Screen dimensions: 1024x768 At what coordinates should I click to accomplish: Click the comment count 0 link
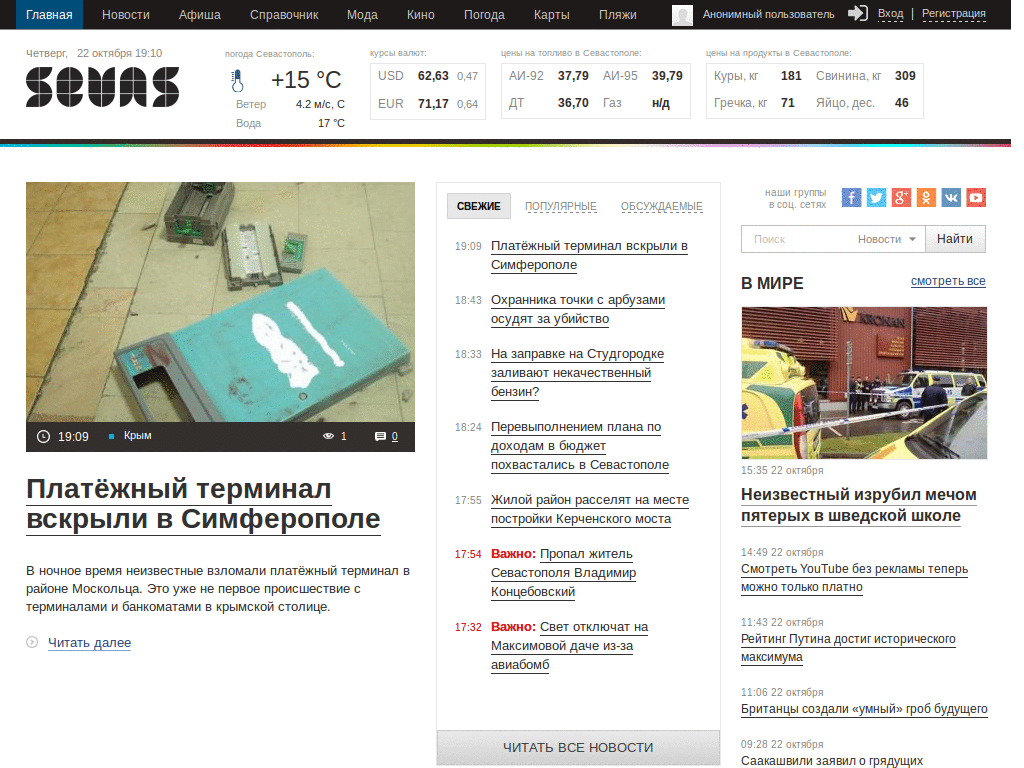click(x=394, y=436)
